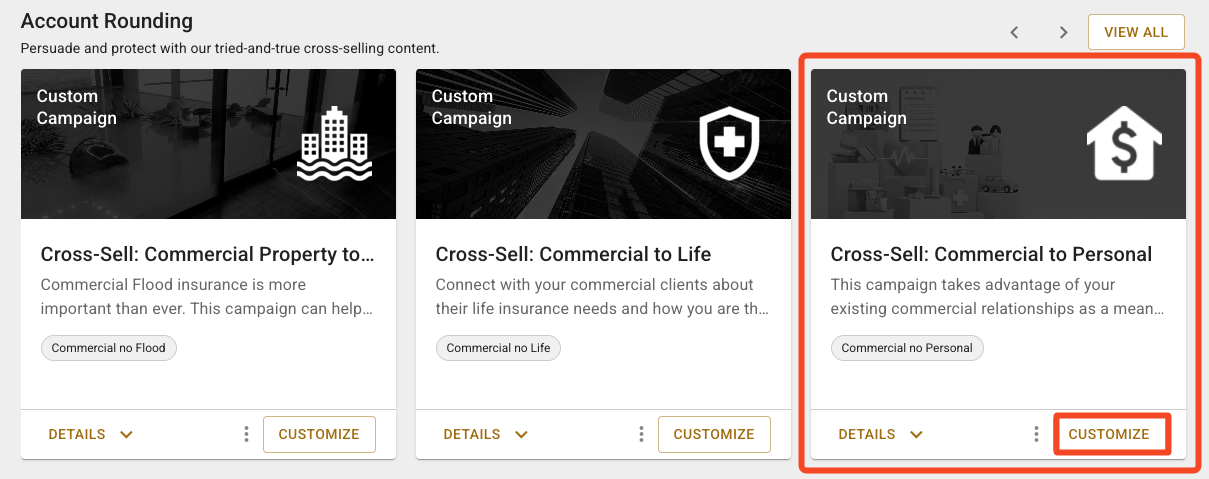Select the Commercial no Flood tag
The image size is (1209, 479).
[x=109, y=348]
